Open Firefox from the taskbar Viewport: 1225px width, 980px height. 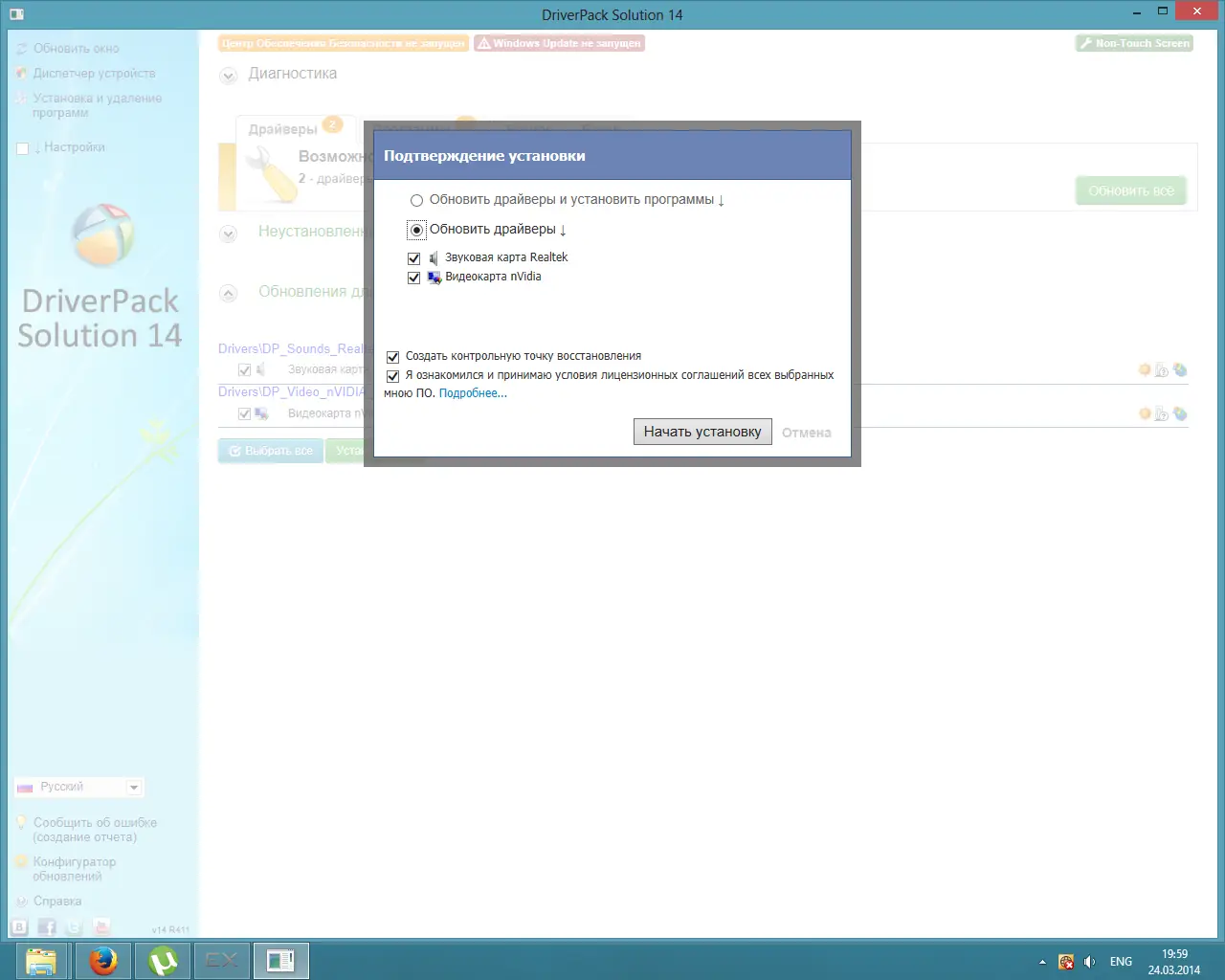[103, 960]
